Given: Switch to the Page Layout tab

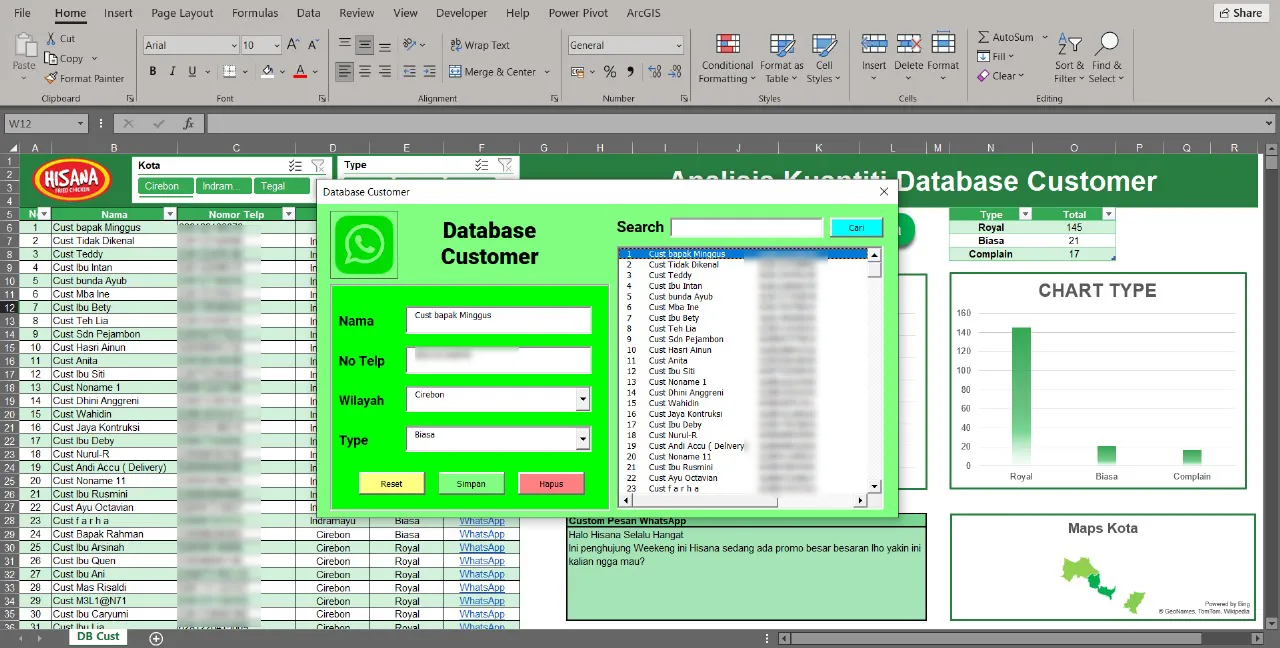Looking at the screenshot, I should click(182, 13).
